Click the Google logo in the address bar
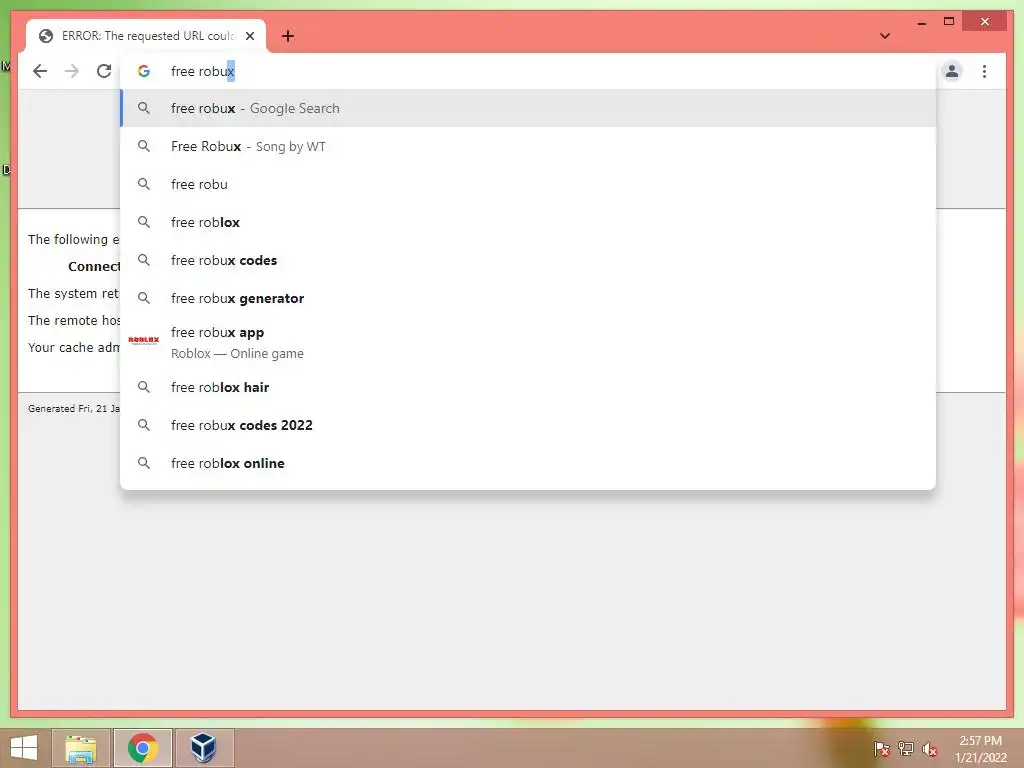 144,71
